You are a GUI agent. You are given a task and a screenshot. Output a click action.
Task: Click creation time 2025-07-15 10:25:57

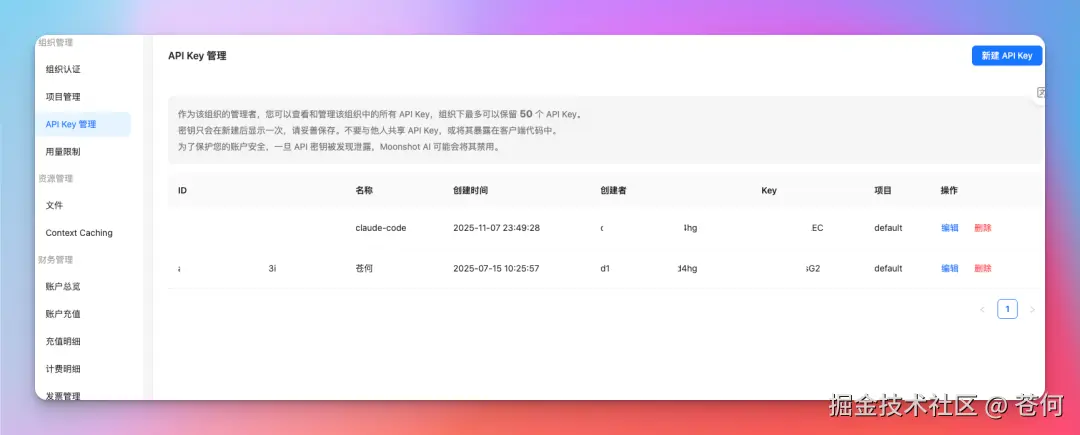tap(497, 268)
